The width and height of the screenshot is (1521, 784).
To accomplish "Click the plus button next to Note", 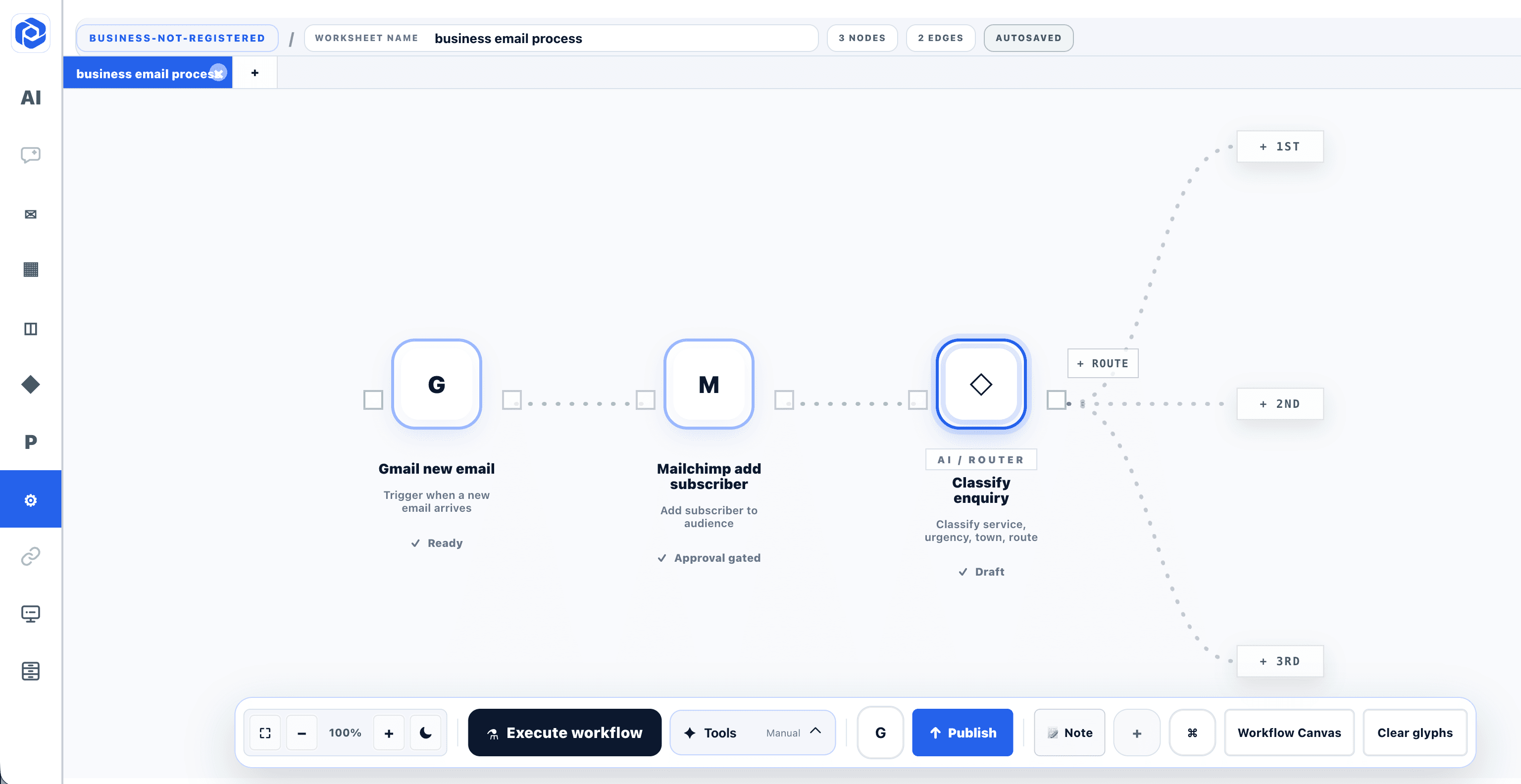I will [x=1137, y=733].
